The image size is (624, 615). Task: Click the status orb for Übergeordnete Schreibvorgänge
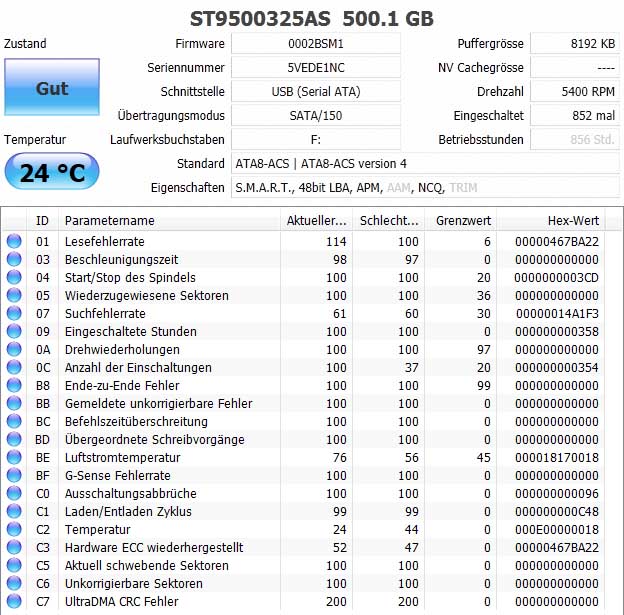pyautogui.click(x=14, y=439)
